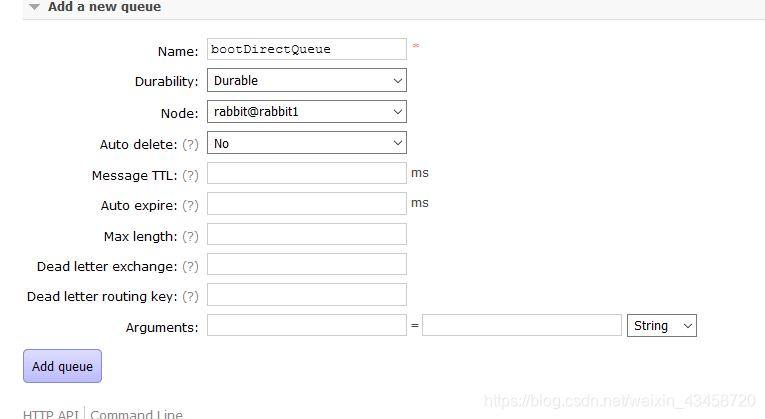Open the arguments type String dropdown
Image resolution: width=765 pixels, height=419 pixels.
(661, 325)
